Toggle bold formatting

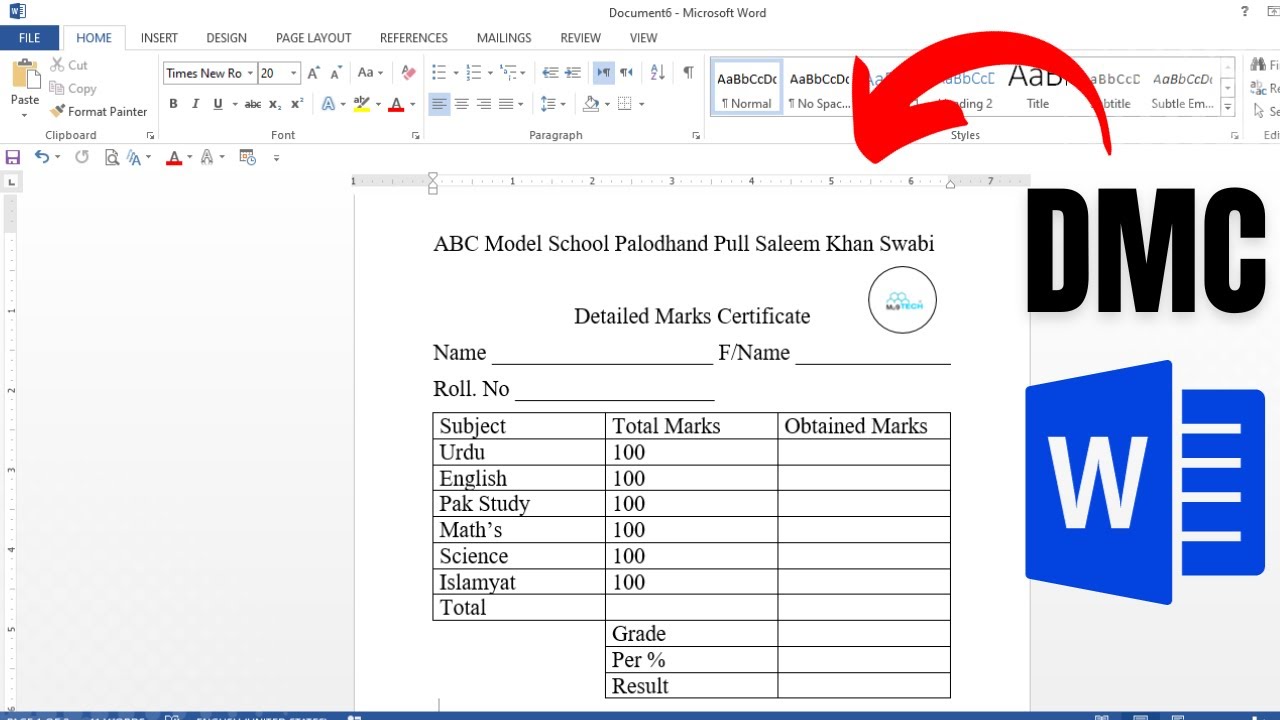click(x=173, y=104)
